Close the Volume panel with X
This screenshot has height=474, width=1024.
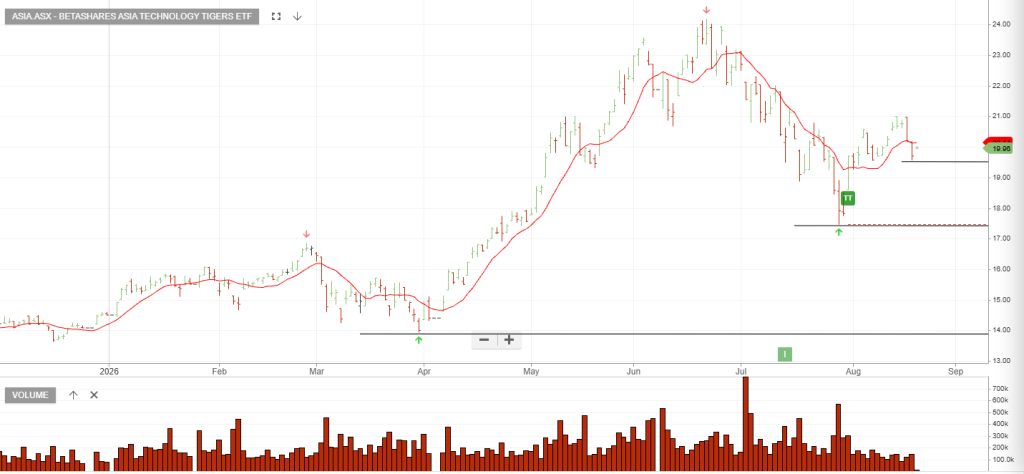click(93, 395)
